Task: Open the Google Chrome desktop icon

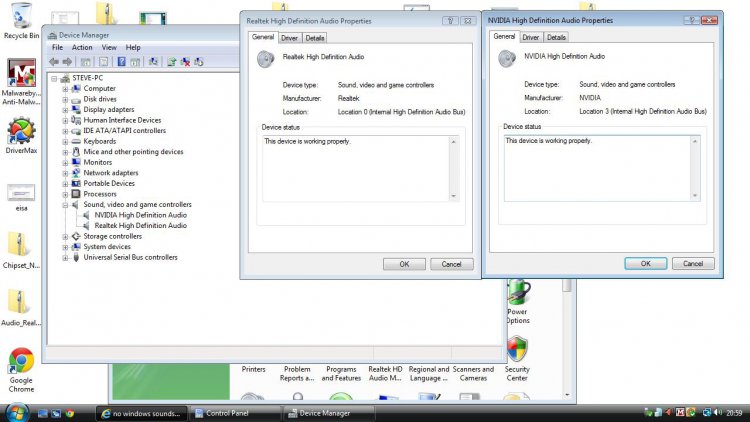Action: [x=21, y=370]
